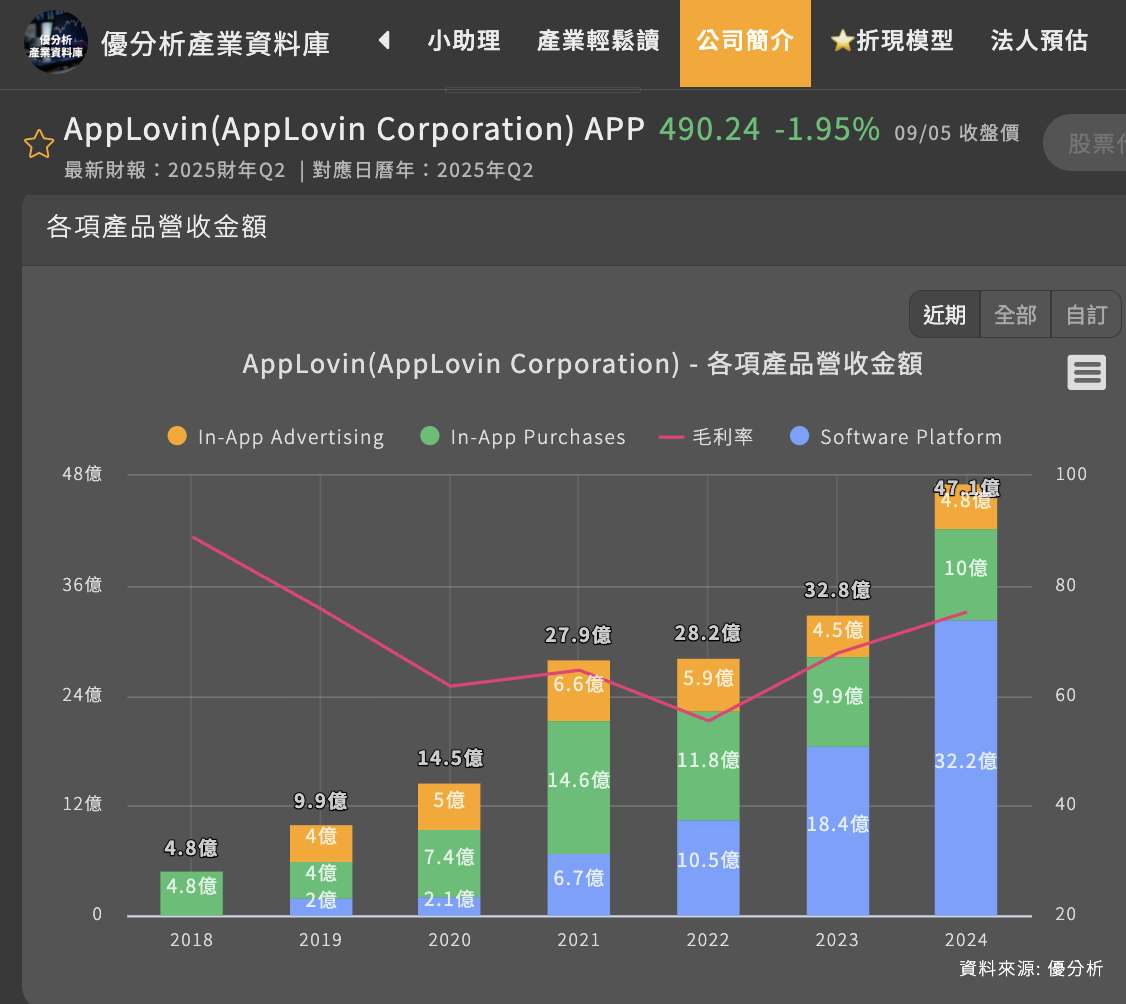Select the 近期 time range option
Image resolution: width=1126 pixels, height=1004 pixels.
click(944, 314)
